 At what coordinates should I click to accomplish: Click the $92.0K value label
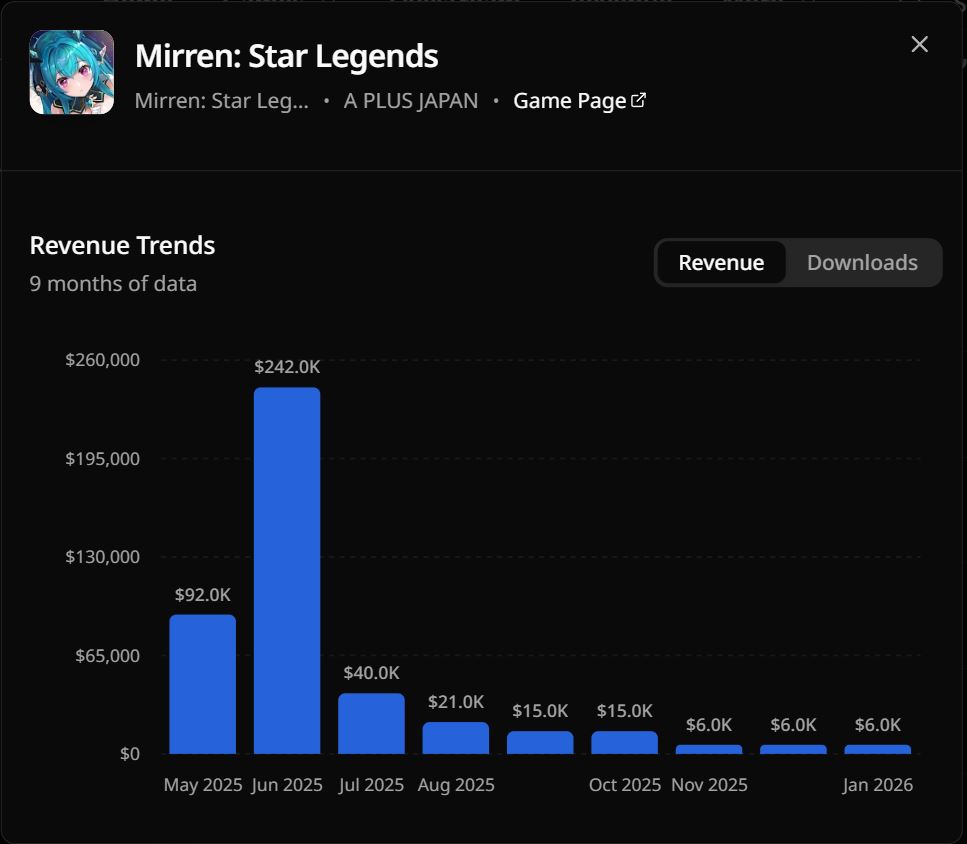point(203,594)
